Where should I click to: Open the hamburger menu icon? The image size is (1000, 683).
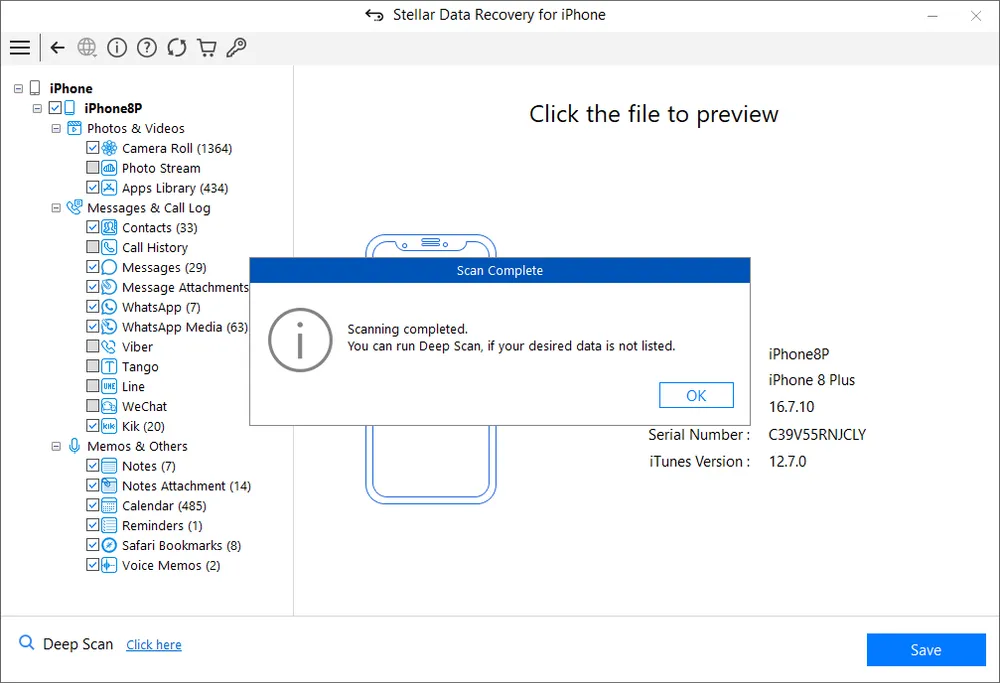pos(19,47)
